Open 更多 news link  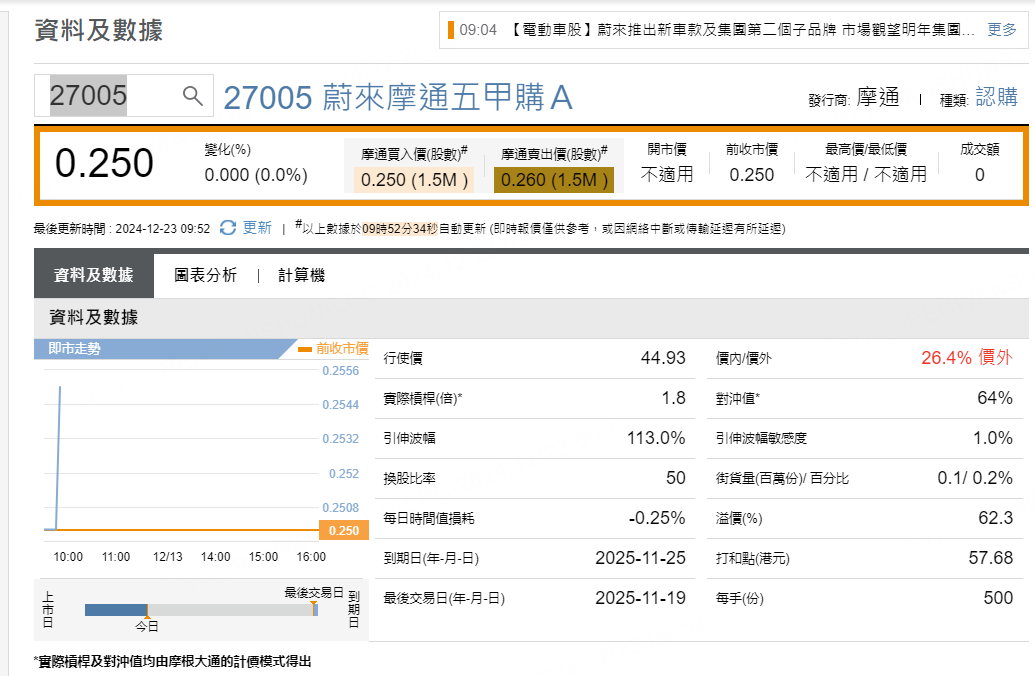click(x=1001, y=30)
